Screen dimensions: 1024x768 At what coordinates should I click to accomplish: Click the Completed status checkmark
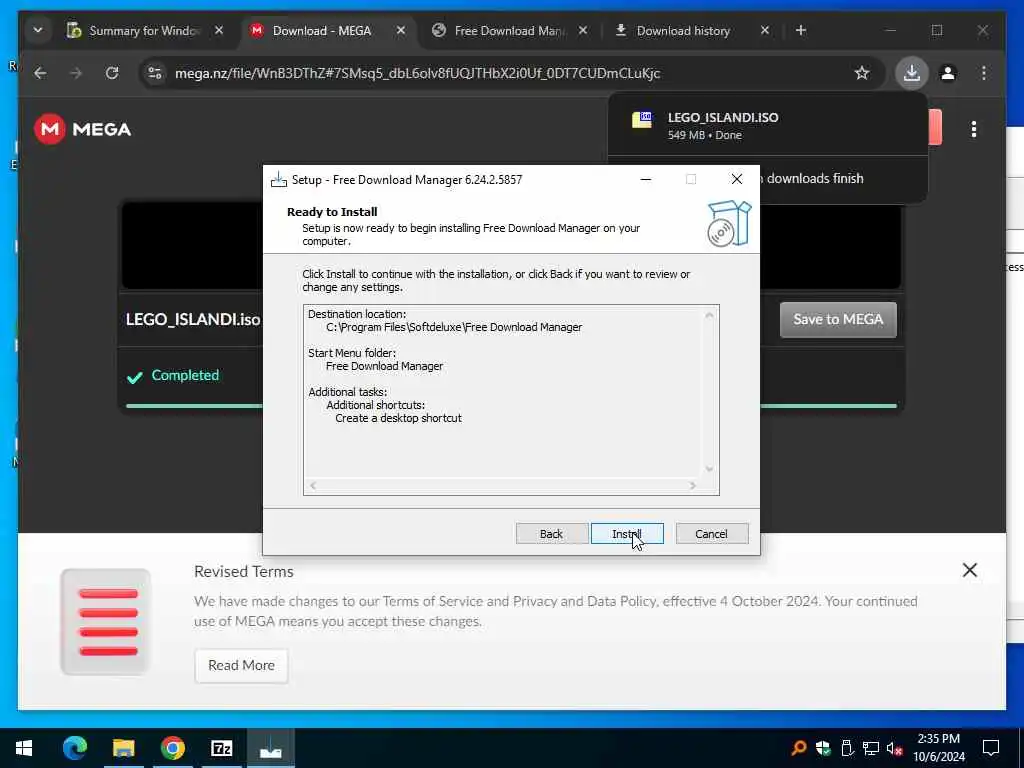click(x=135, y=377)
